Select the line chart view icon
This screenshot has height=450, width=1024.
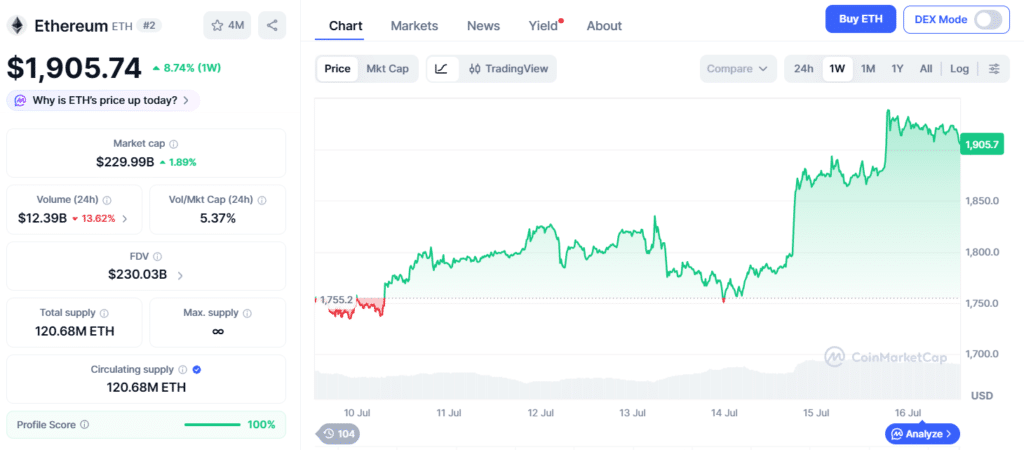(441, 69)
